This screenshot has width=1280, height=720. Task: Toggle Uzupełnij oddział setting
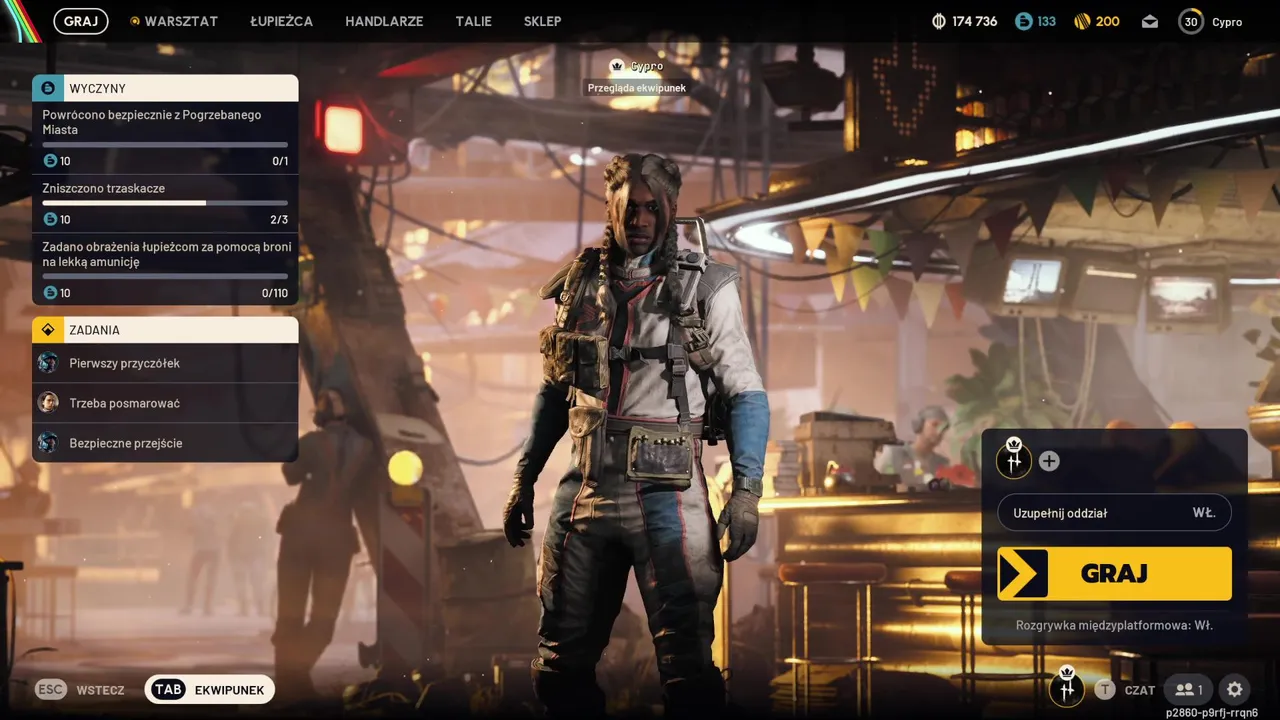tap(1114, 513)
